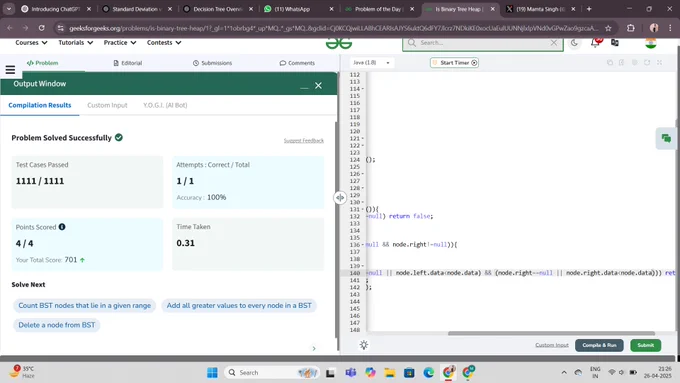
Task: Open Count BST nodes in range problem
Action: (x=85, y=305)
